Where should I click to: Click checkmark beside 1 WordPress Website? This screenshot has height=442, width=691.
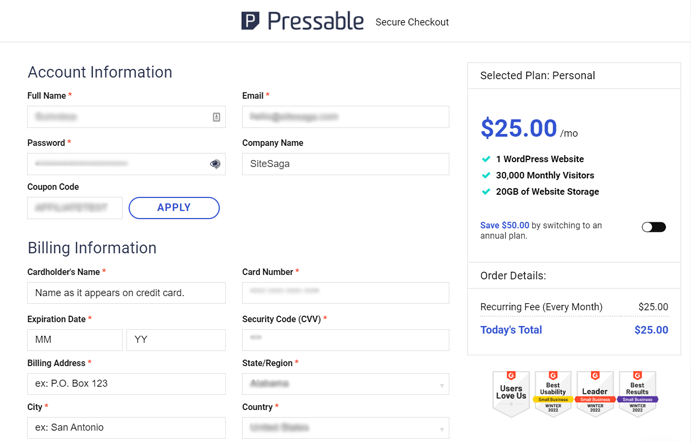486,159
